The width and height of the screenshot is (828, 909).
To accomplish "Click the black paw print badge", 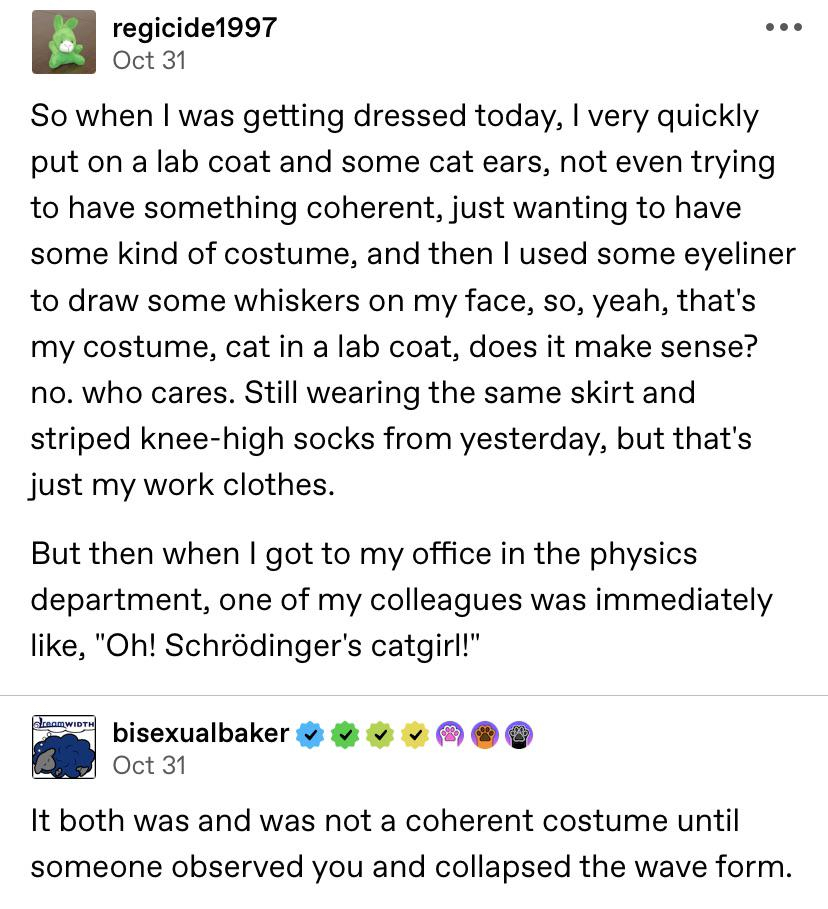I will (518, 734).
